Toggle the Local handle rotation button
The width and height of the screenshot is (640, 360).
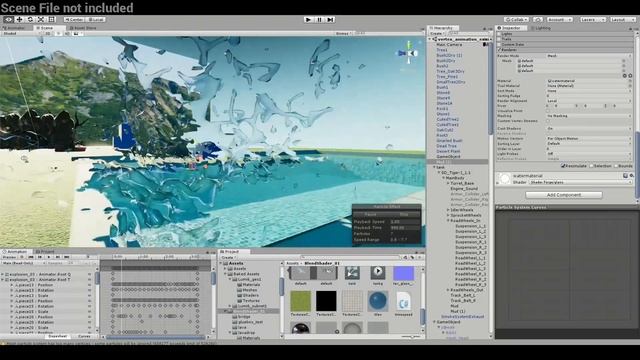96,19
